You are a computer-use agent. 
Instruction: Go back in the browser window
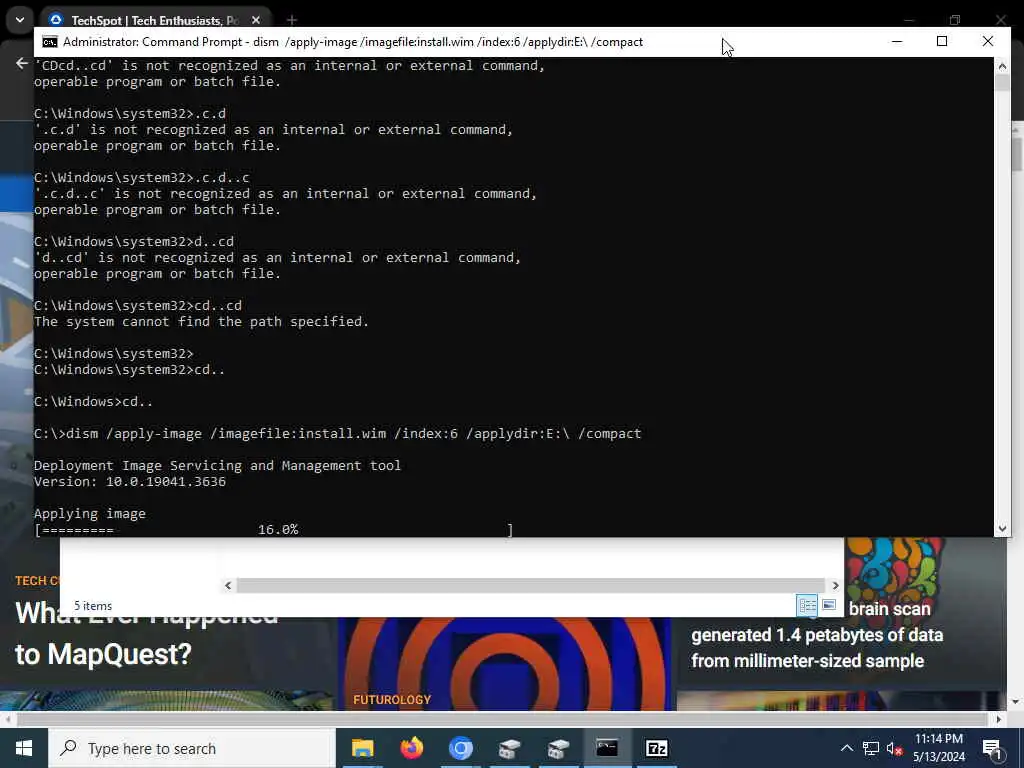pyautogui.click(x=22, y=63)
